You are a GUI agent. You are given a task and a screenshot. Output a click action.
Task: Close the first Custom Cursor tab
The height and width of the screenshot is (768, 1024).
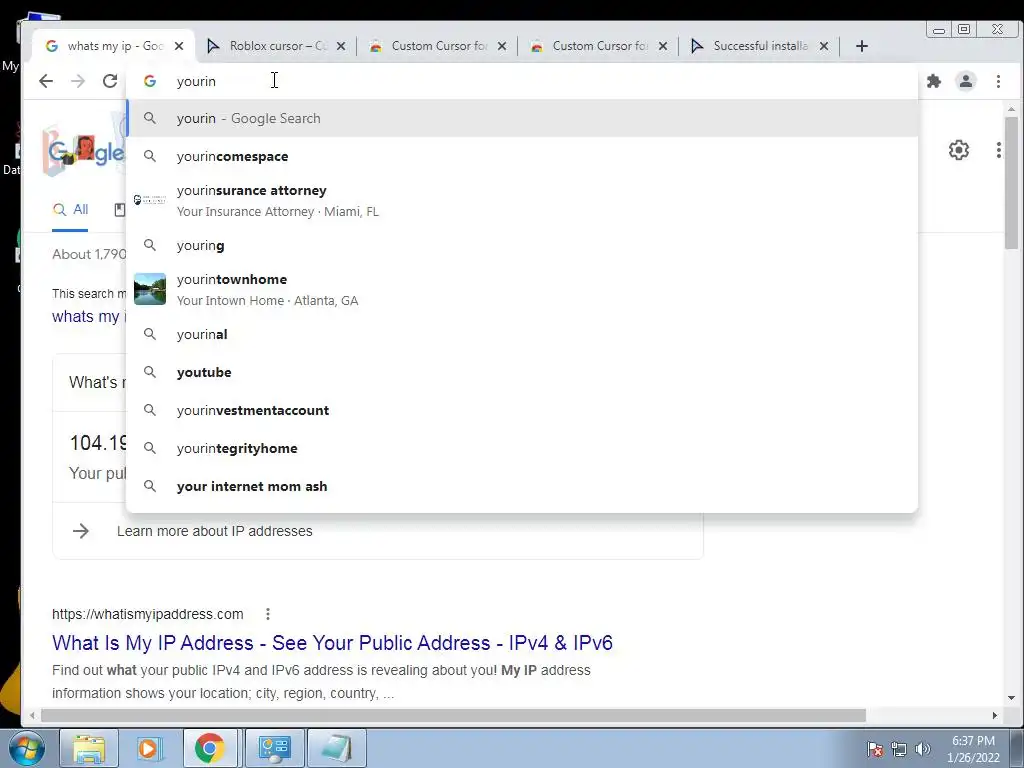(x=502, y=46)
